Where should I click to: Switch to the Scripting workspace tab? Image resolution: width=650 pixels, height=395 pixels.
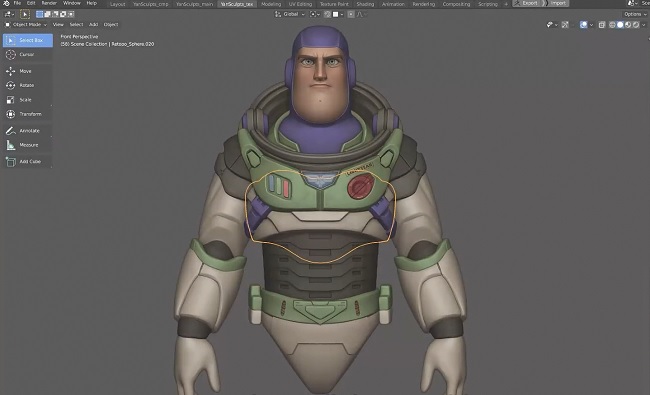point(488,4)
